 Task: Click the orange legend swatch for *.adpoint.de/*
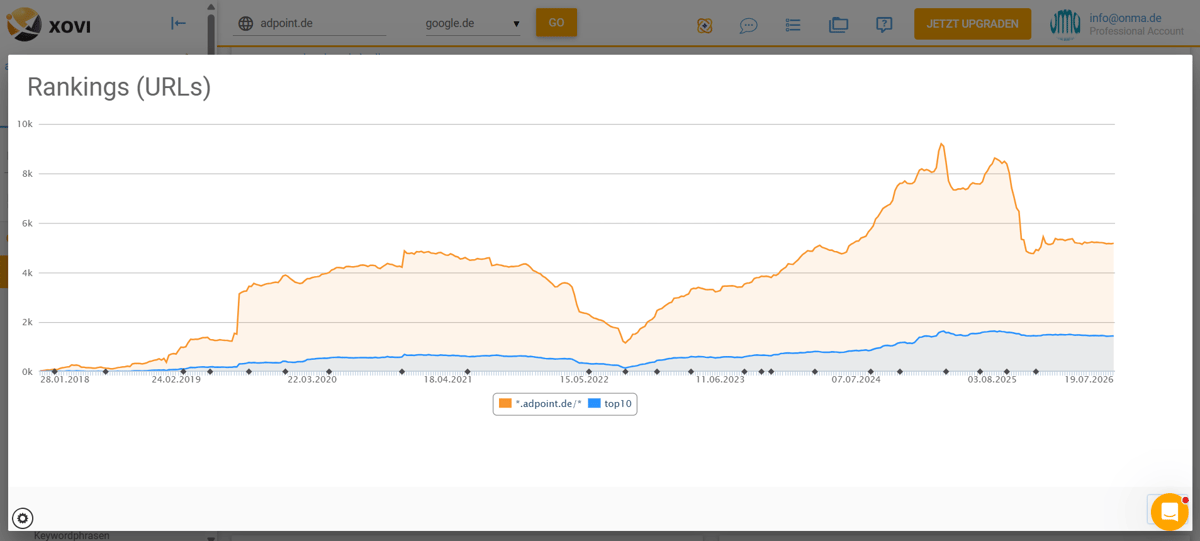[x=505, y=404]
